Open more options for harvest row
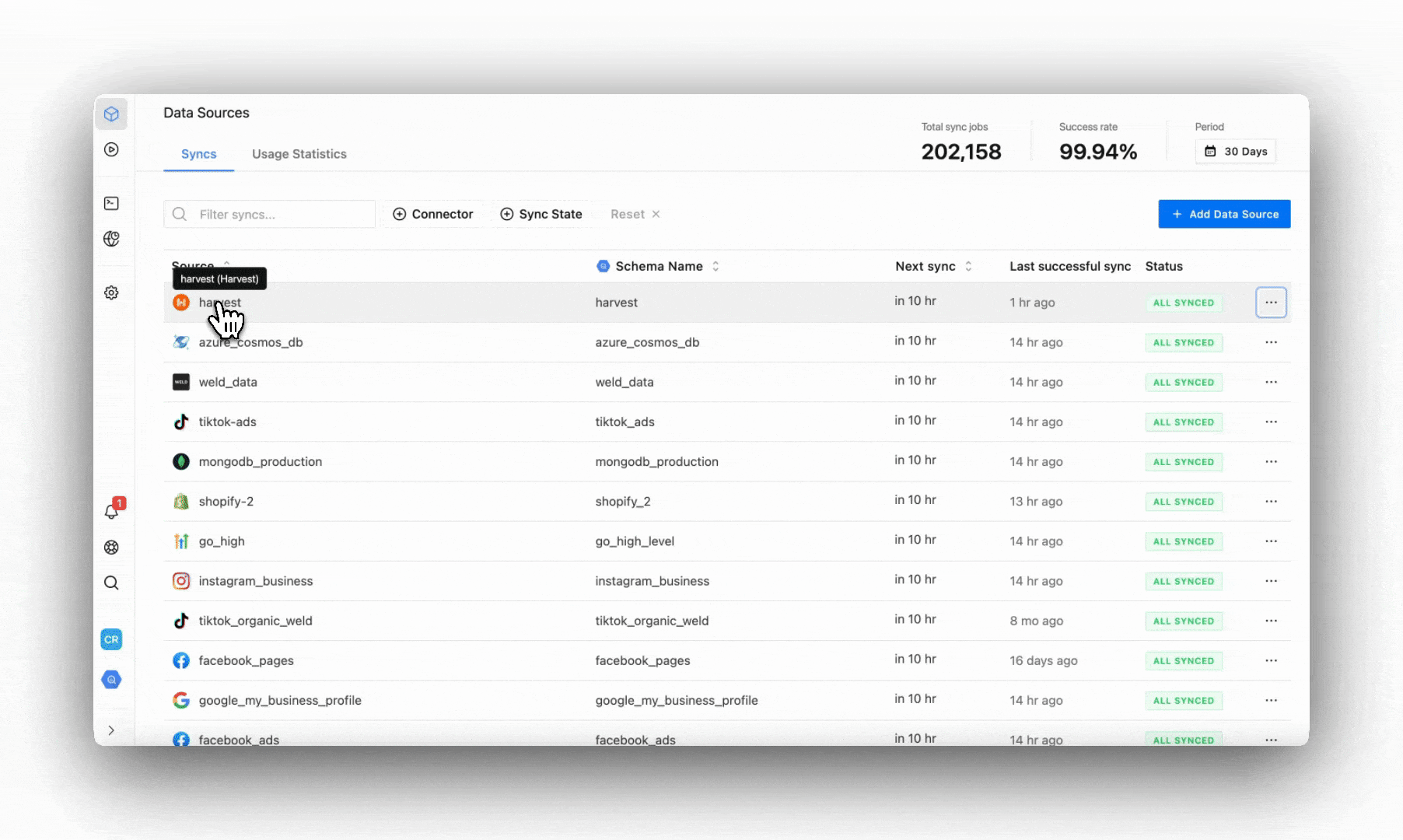The height and width of the screenshot is (840, 1403). (x=1271, y=303)
